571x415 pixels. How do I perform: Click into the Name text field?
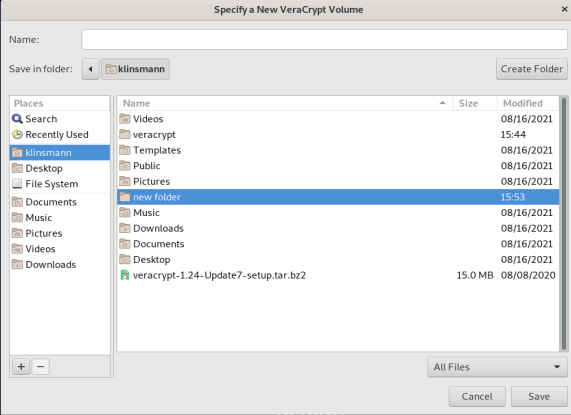coord(324,39)
